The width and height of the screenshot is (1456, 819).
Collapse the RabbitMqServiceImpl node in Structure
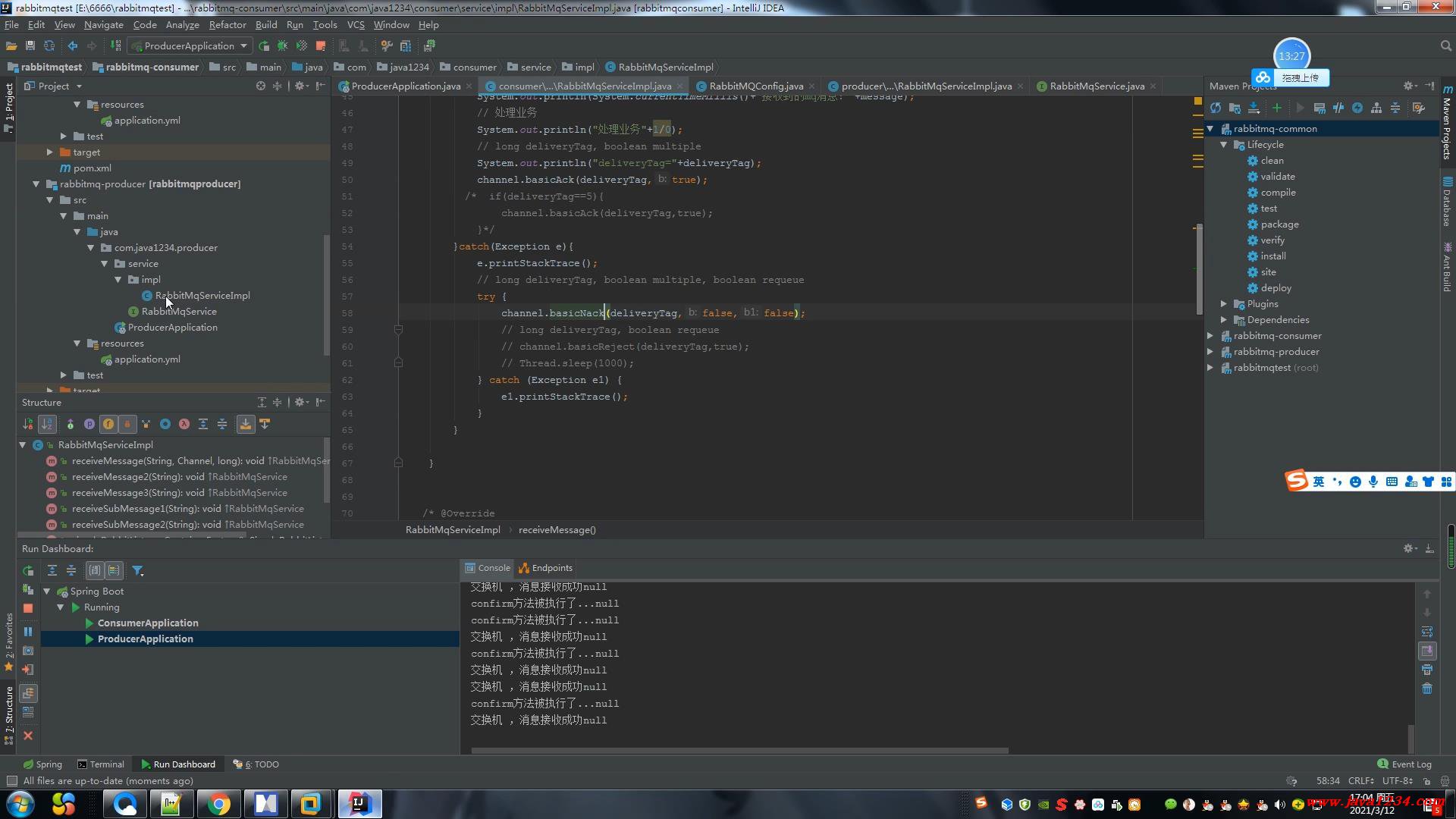[x=23, y=444]
